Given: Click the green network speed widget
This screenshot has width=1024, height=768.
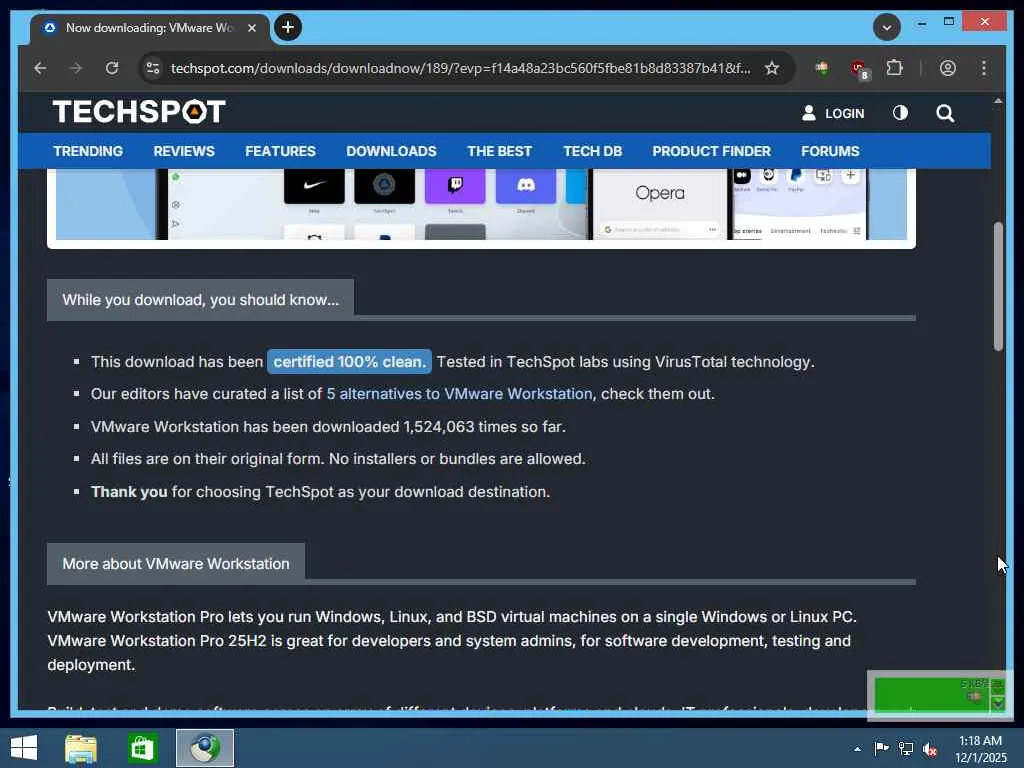Looking at the screenshot, I should coord(939,695).
